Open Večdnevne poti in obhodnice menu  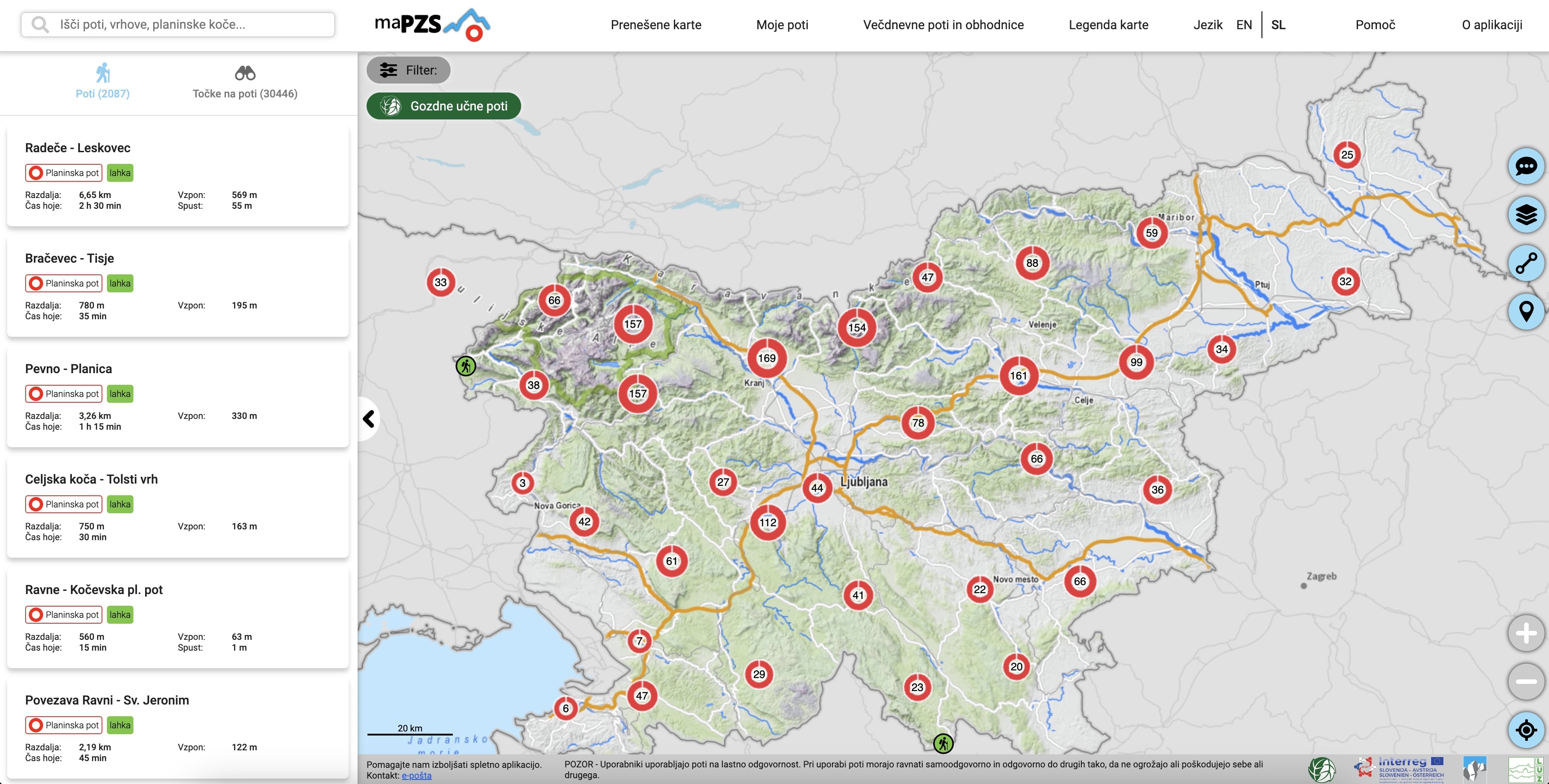tap(943, 25)
